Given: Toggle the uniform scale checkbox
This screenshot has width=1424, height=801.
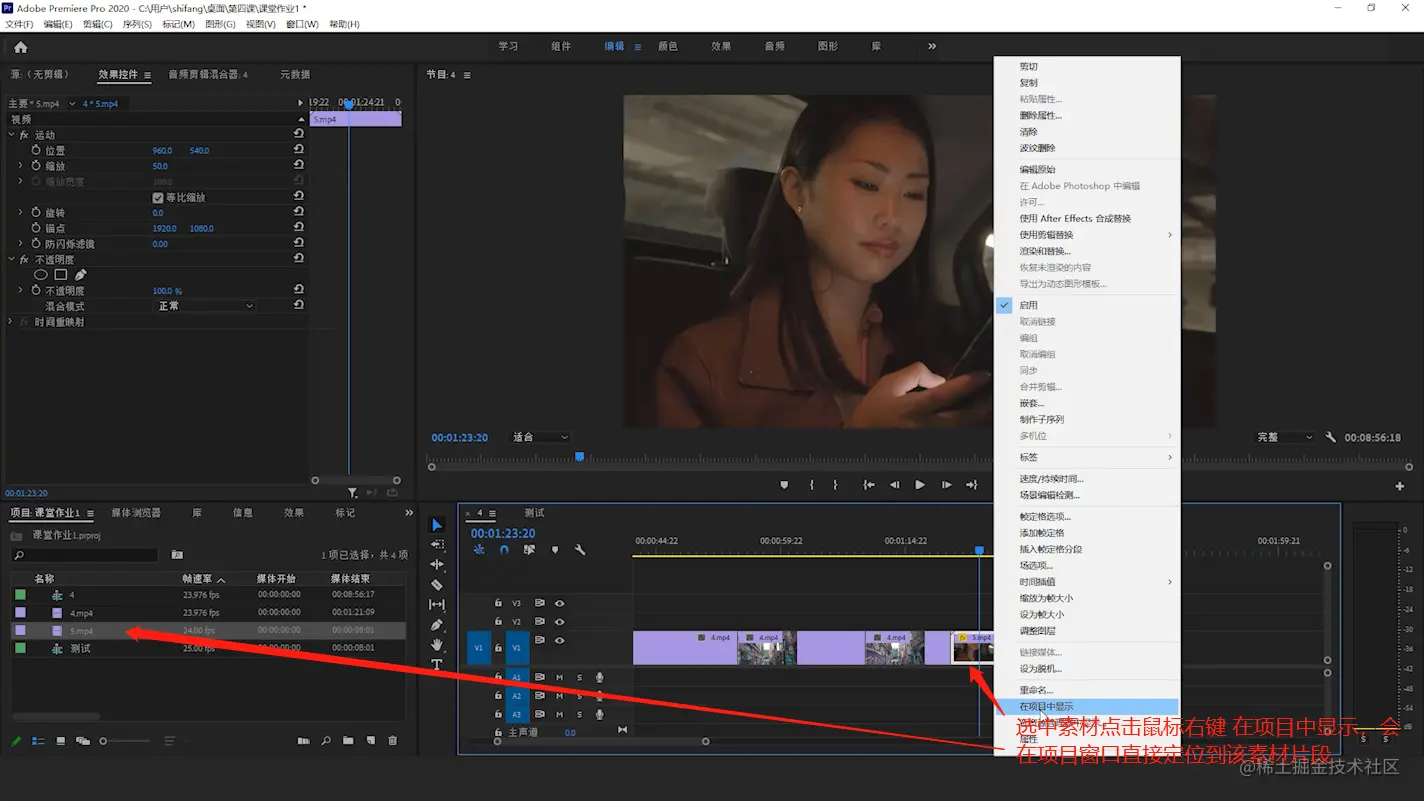Looking at the screenshot, I should pyautogui.click(x=158, y=197).
